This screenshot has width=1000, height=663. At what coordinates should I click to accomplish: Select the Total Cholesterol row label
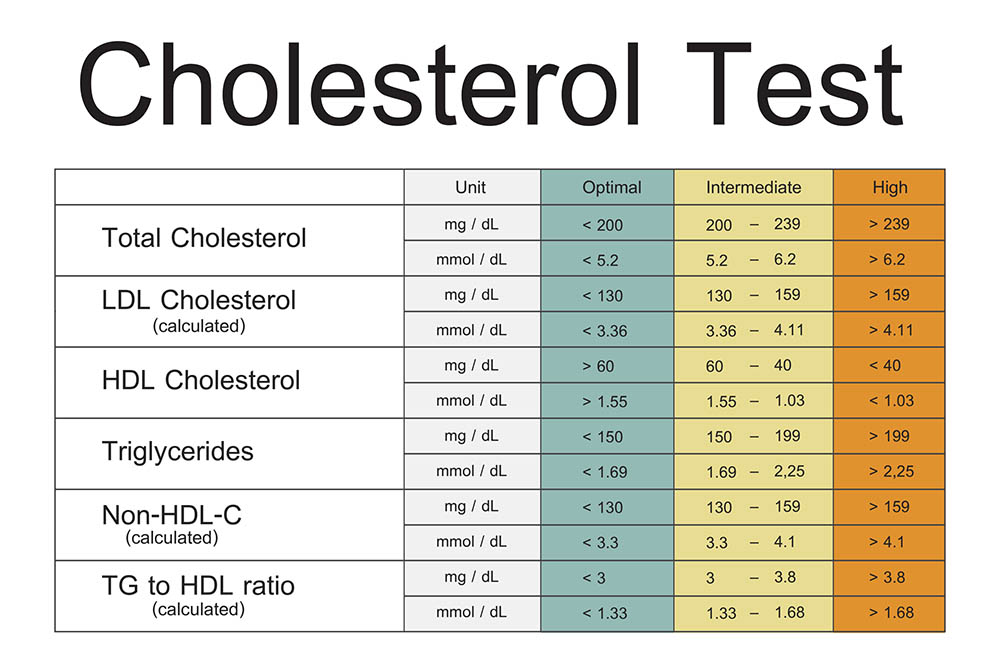[204, 238]
